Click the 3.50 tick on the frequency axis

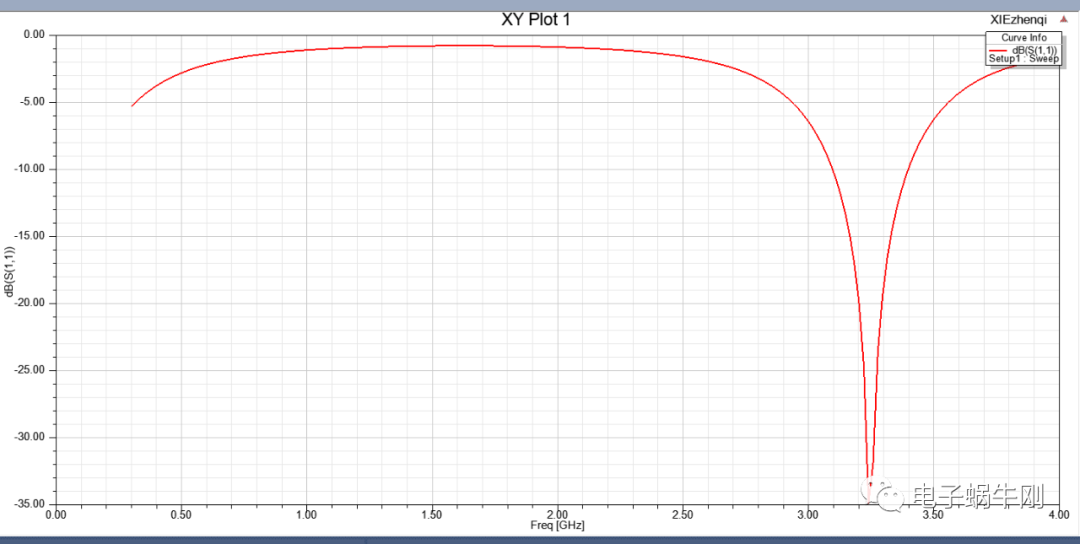point(933,515)
